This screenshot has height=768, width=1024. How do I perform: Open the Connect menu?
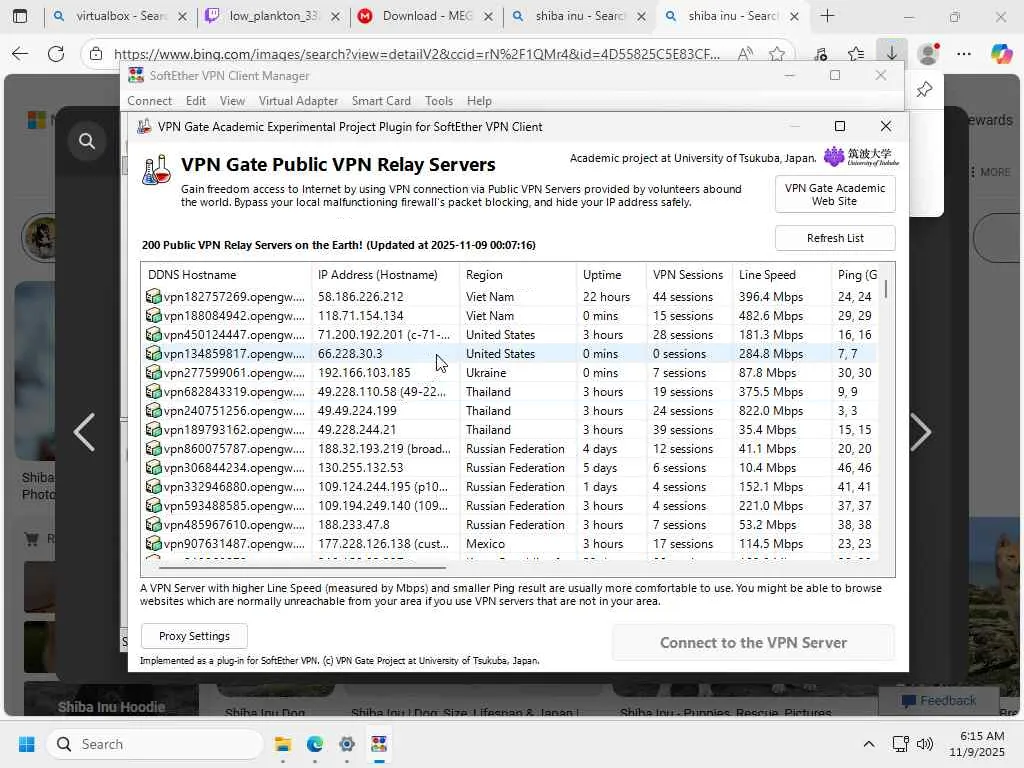[150, 101]
